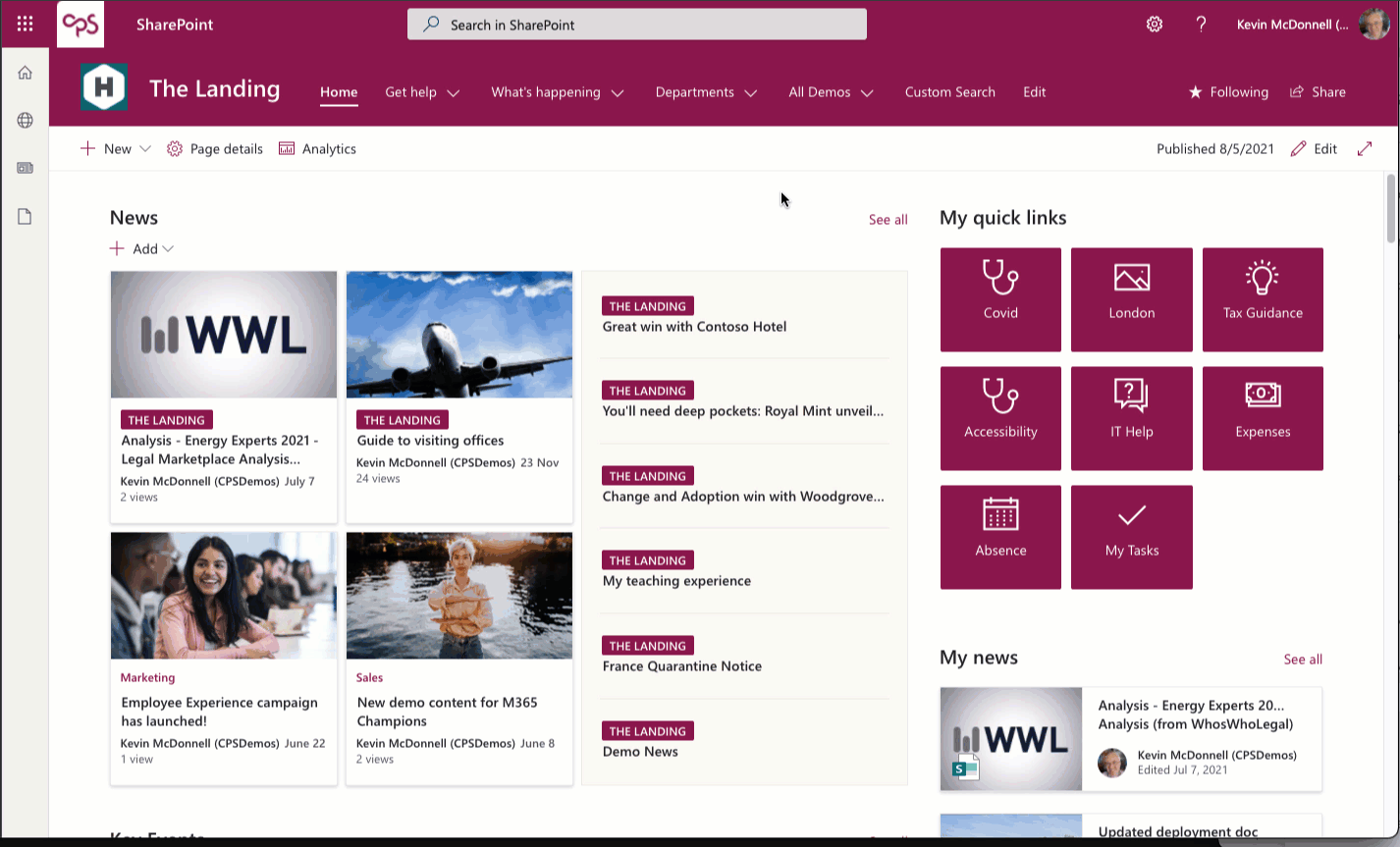The image size is (1400, 847).
Task: Go to home icon in left rail
Action: [25, 73]
